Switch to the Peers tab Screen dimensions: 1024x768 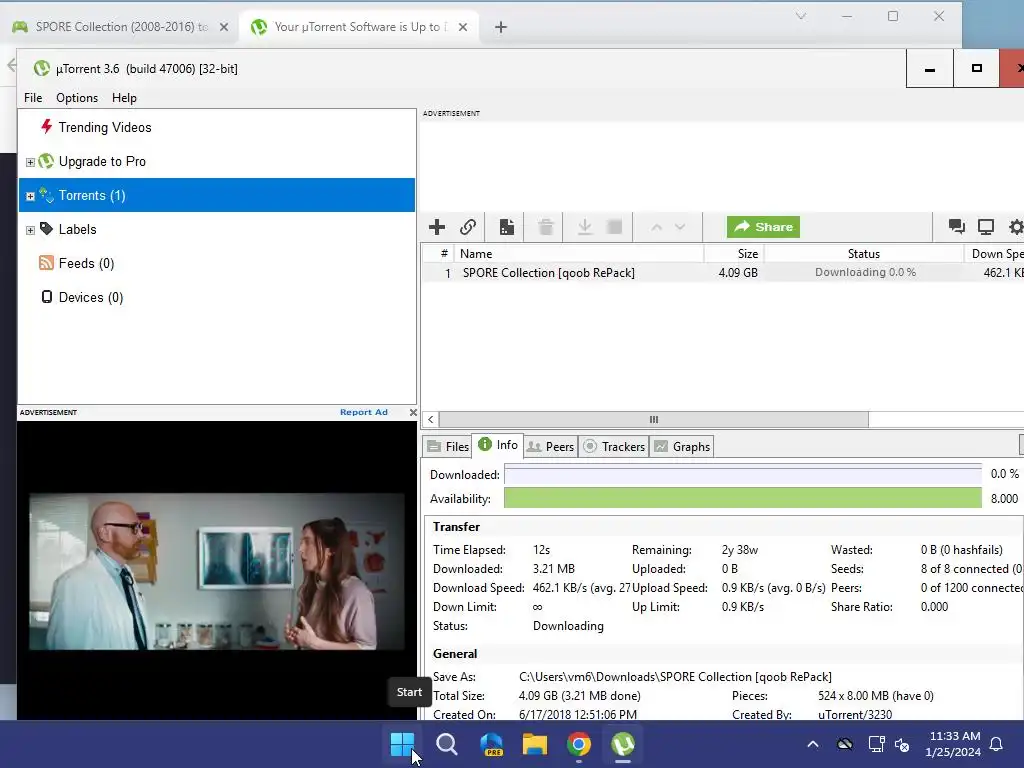click(551, 447)
